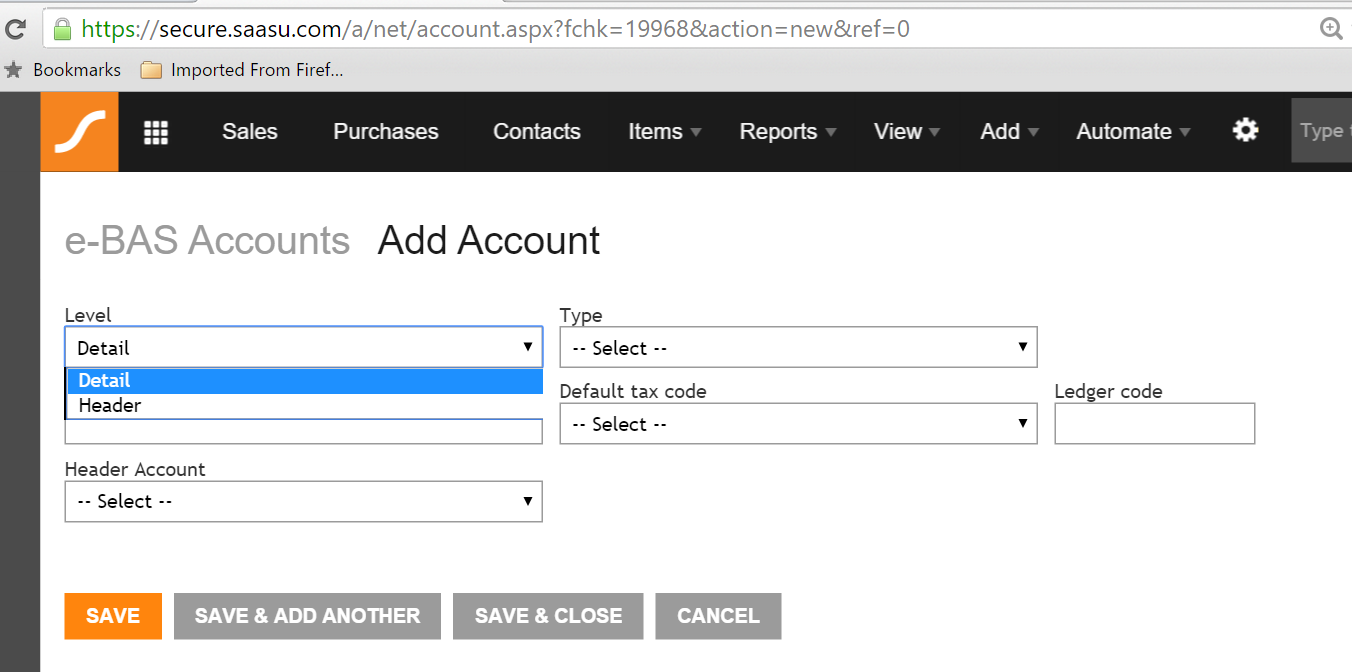Select the Detail option in Level list
Image resolution: width=1352 pixels, height=672 pixels.
(304, 381)
